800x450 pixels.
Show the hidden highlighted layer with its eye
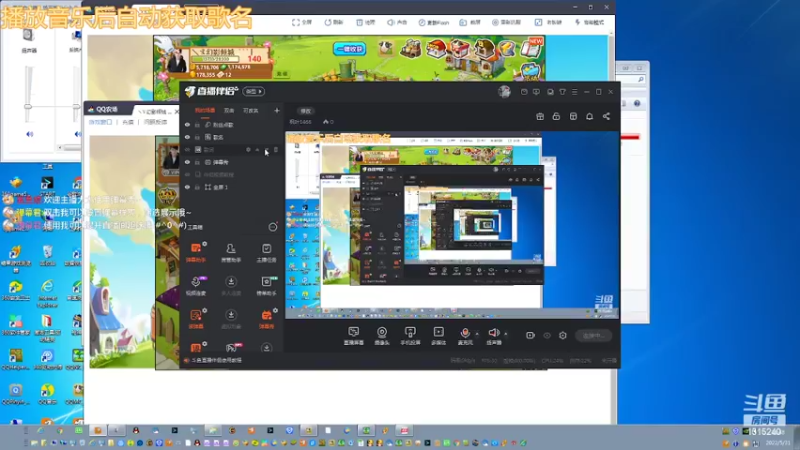(187, 149)
